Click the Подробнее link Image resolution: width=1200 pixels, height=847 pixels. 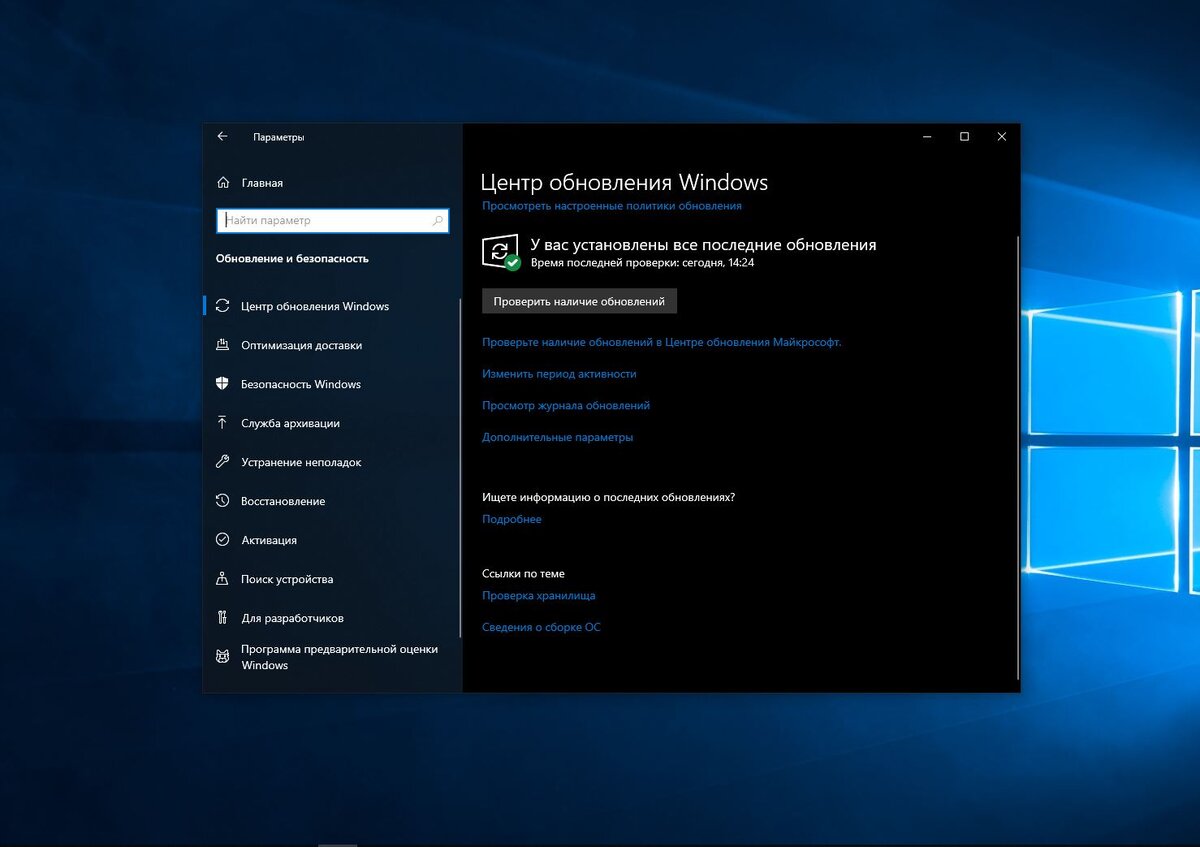coord(512,520)
